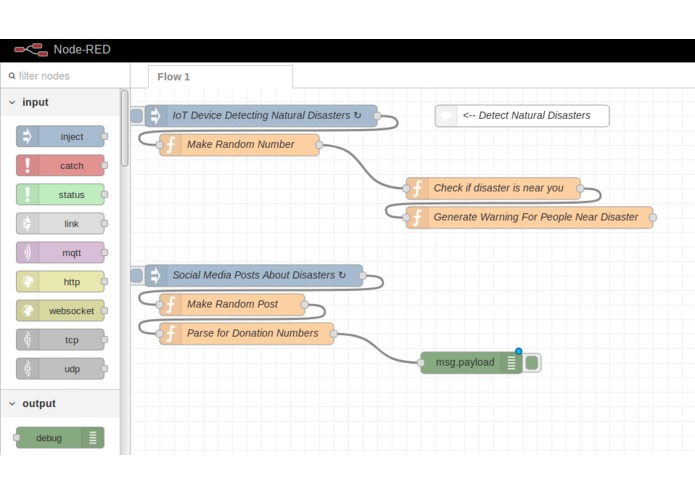
Task: Toggle the msg.payload debug output button
Action: click(x=531, y=363)
